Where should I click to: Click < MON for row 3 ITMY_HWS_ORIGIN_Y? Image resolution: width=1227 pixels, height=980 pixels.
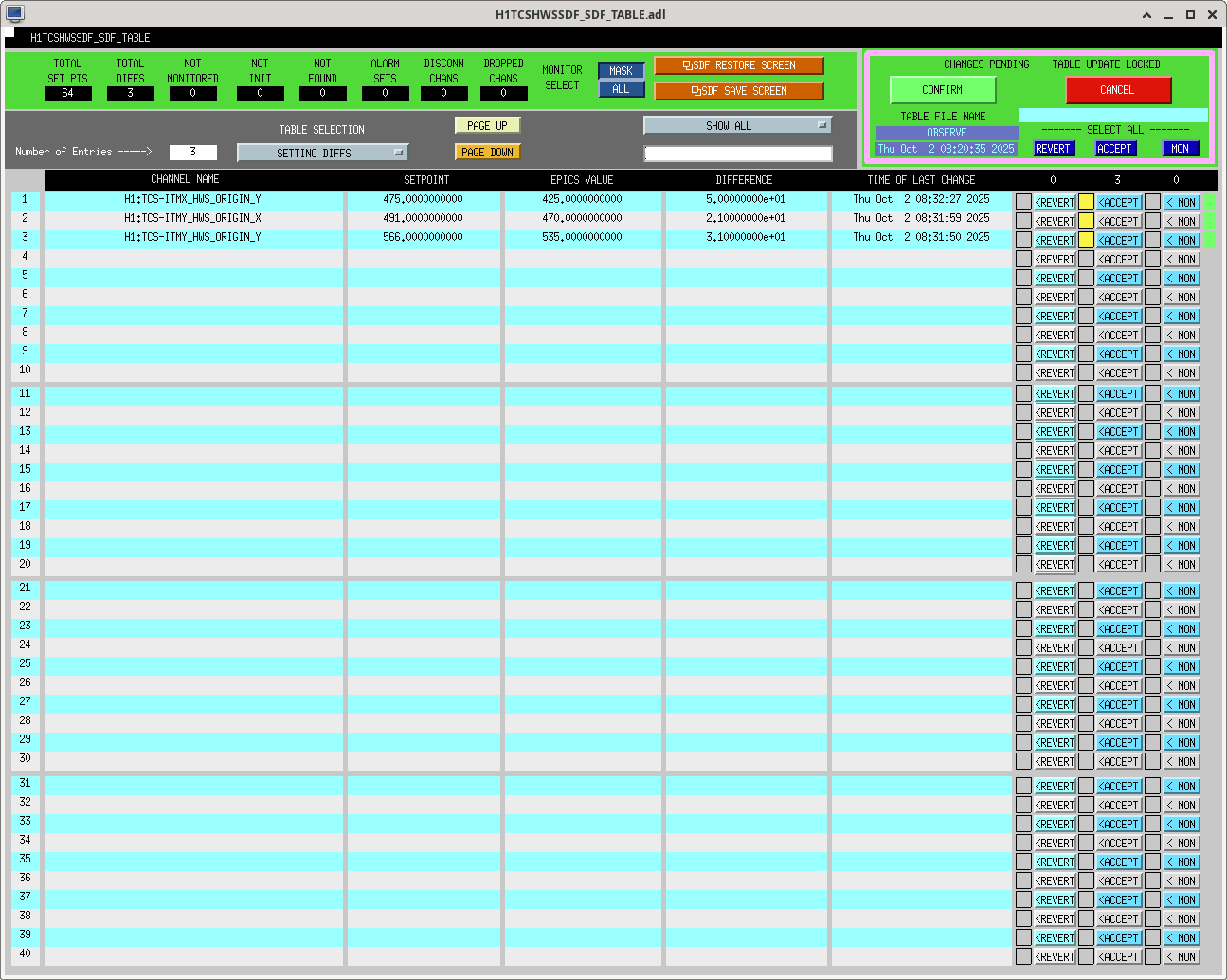coord(1182,241)
